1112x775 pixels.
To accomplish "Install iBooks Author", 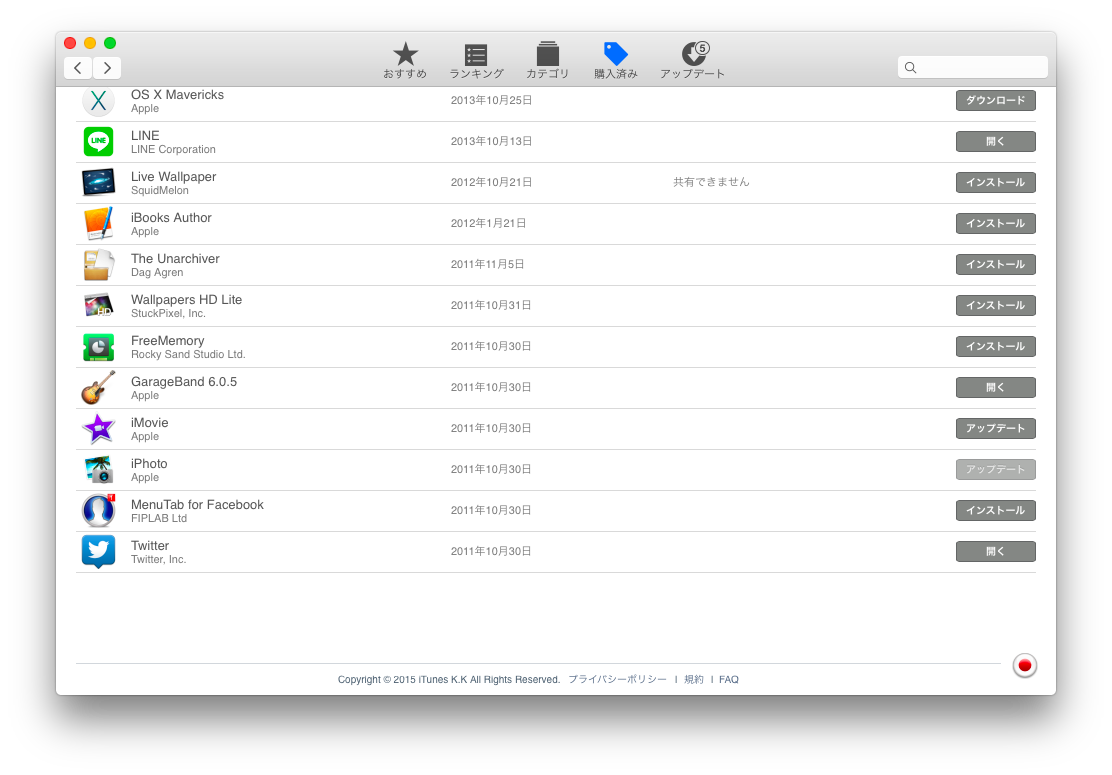I will 996,224.
